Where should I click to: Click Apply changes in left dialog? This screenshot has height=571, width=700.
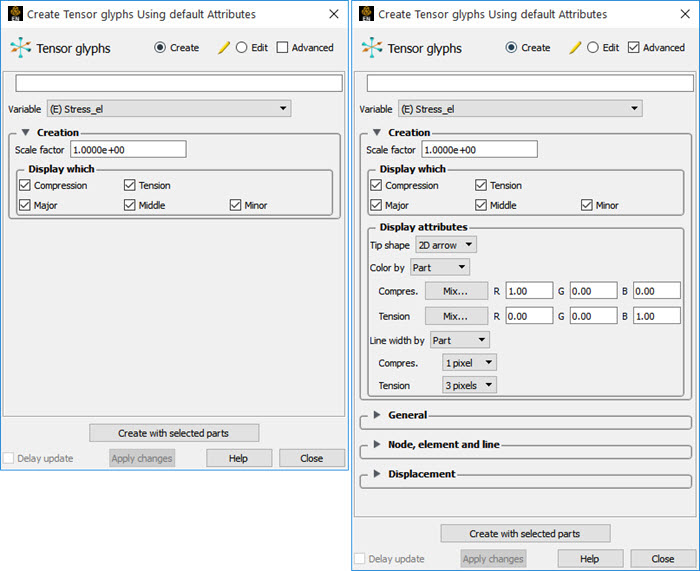click(142, 458)
